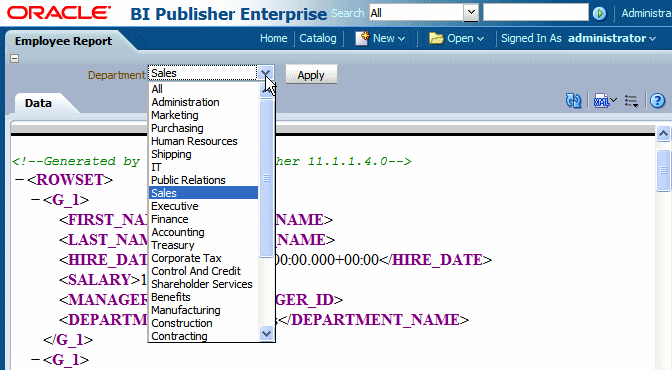Collapse the first G_1 XML node
This screenshot has height=370, width=672.
click(x=36, y=200)
